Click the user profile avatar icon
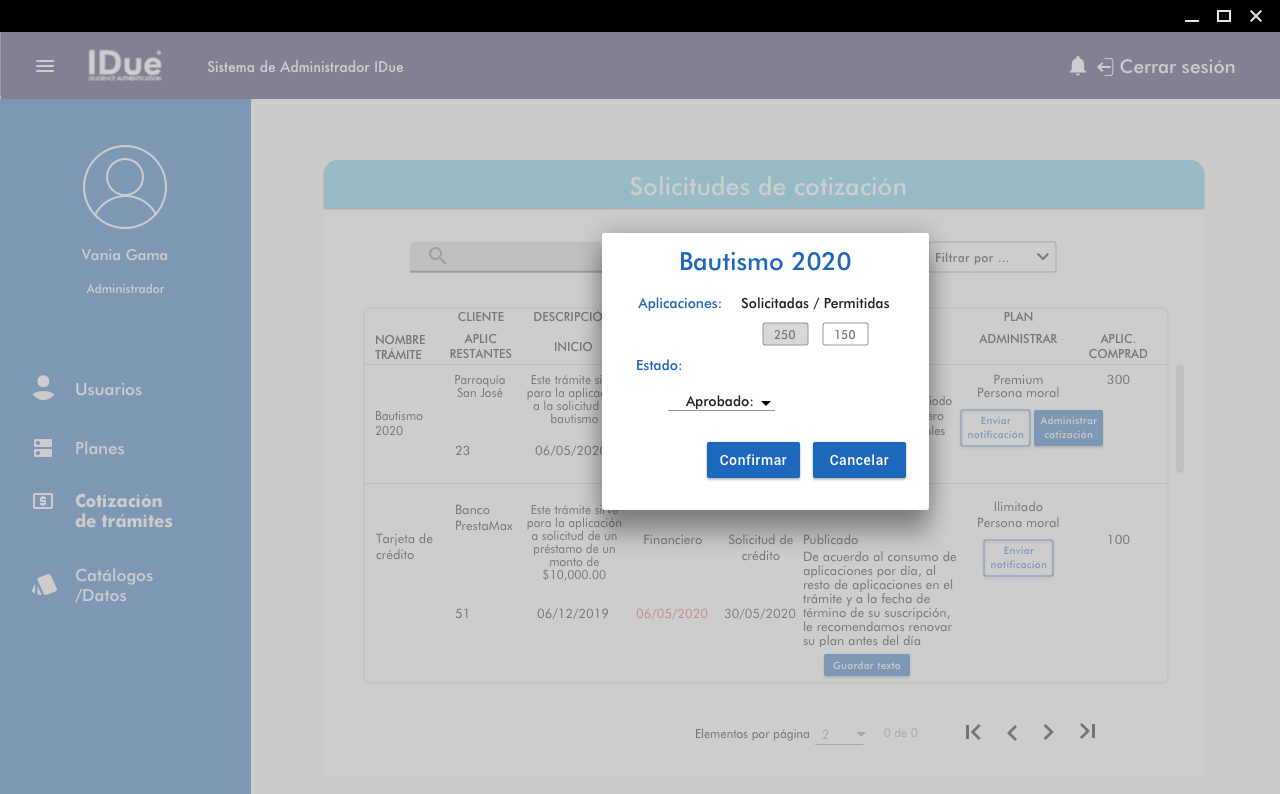This screenshot has width=1280, height=794. pos(125,187)
